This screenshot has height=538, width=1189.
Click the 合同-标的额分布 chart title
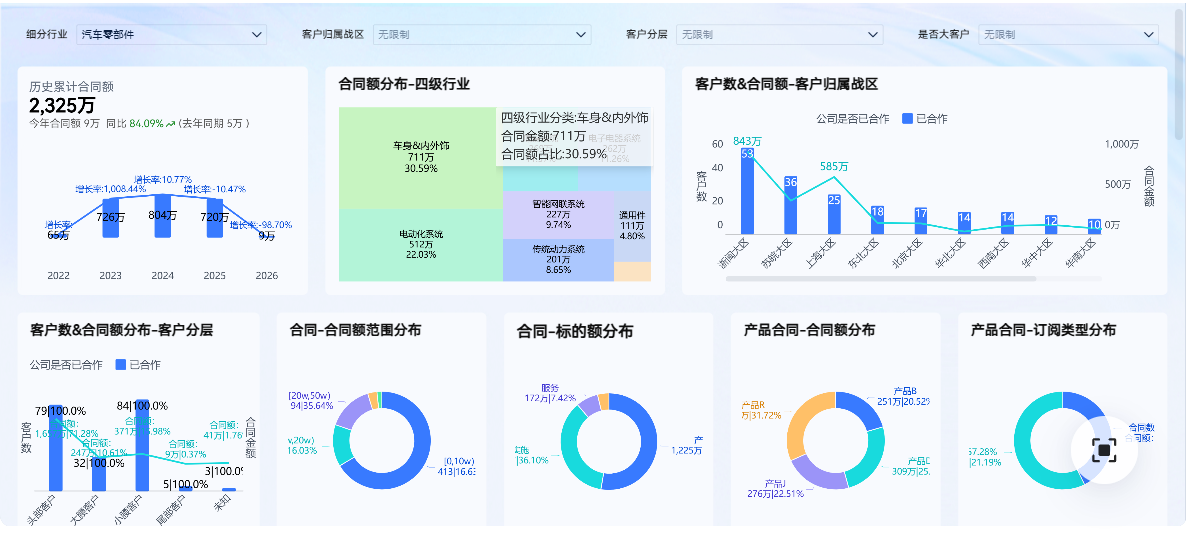click(x=575, y=332)
